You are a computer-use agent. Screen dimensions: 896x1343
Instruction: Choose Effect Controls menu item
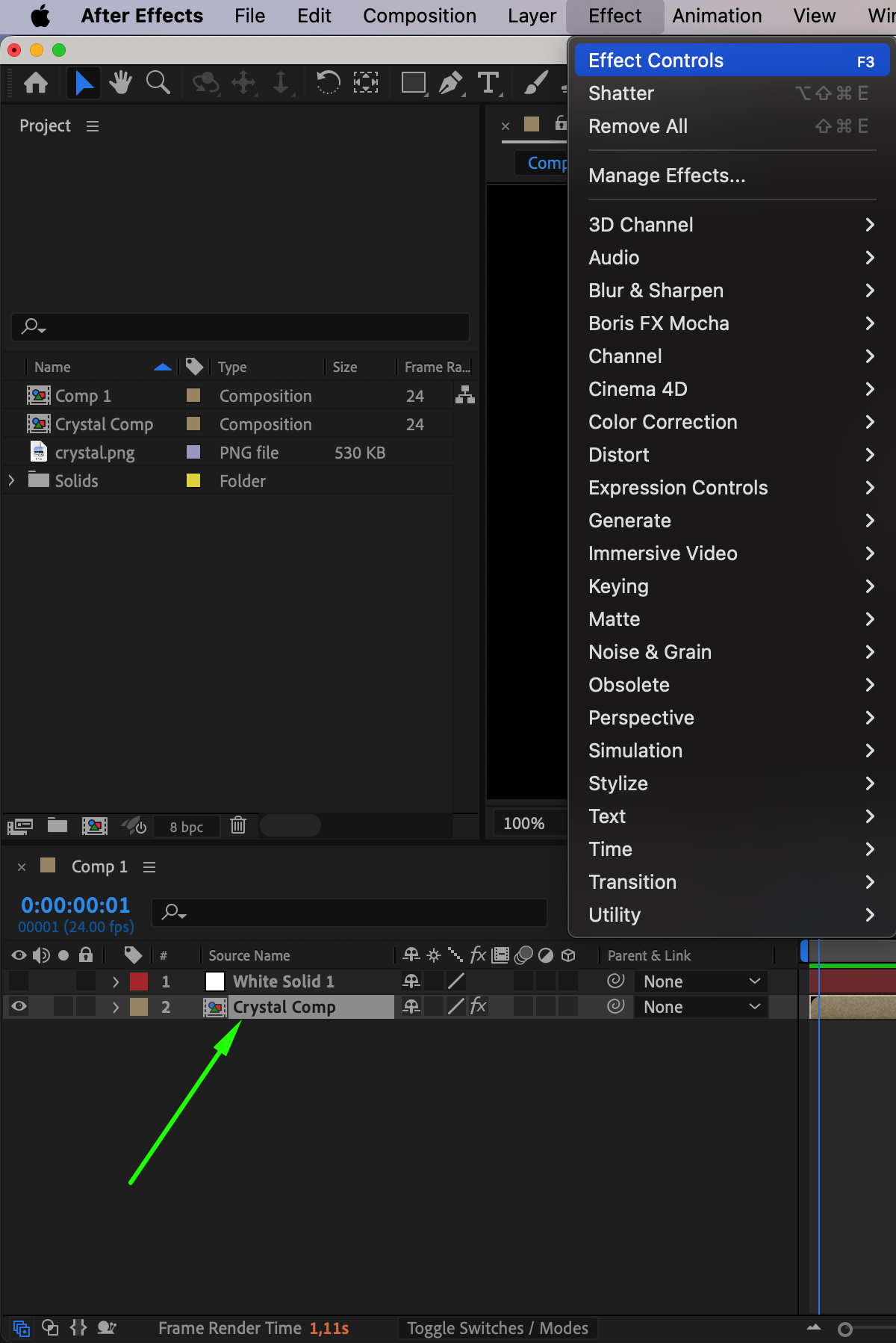732,60
